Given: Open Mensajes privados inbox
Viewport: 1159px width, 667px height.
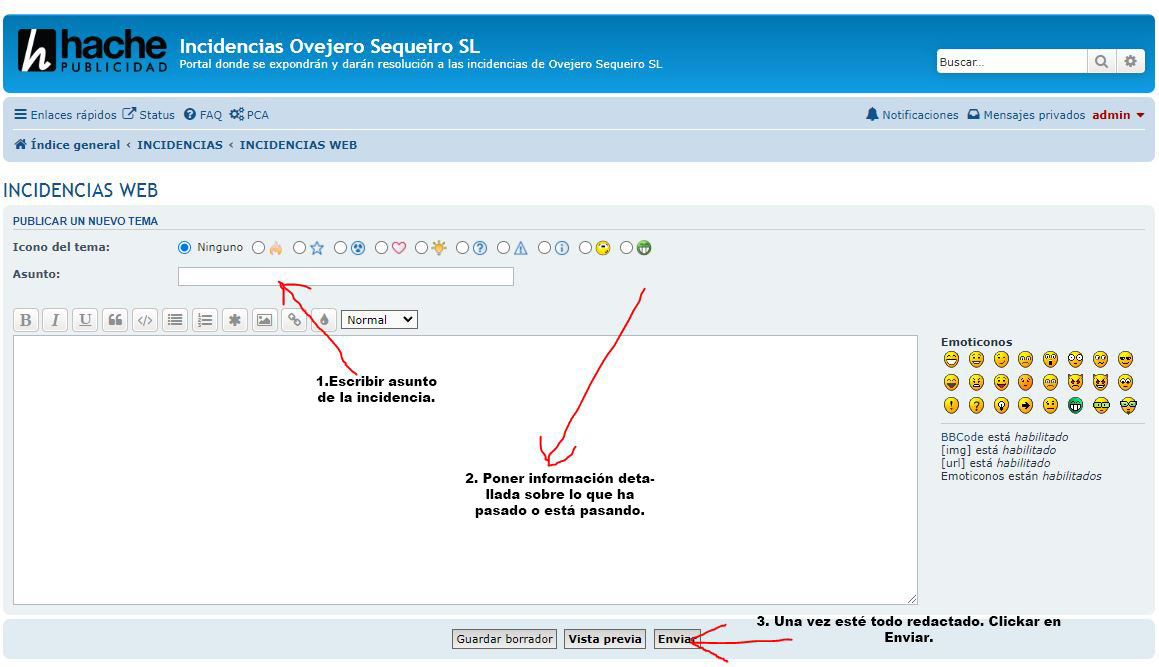Looking at the screenshot, I should (x=1027, y=115).
